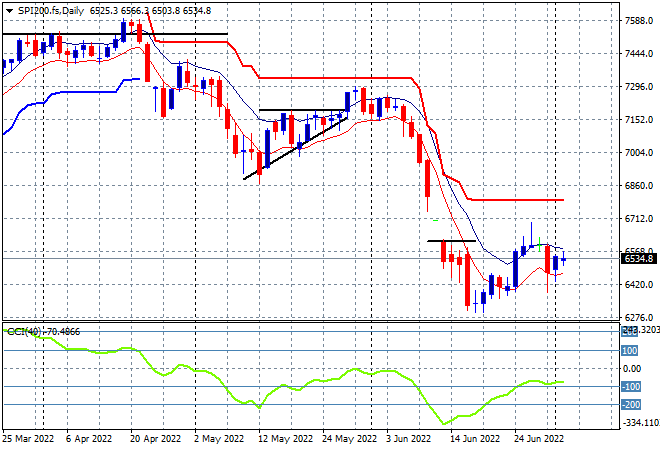This screenshot has width=660, height=450.
Task: Click the 100 level on CCI scale
Action: (629, 351)
